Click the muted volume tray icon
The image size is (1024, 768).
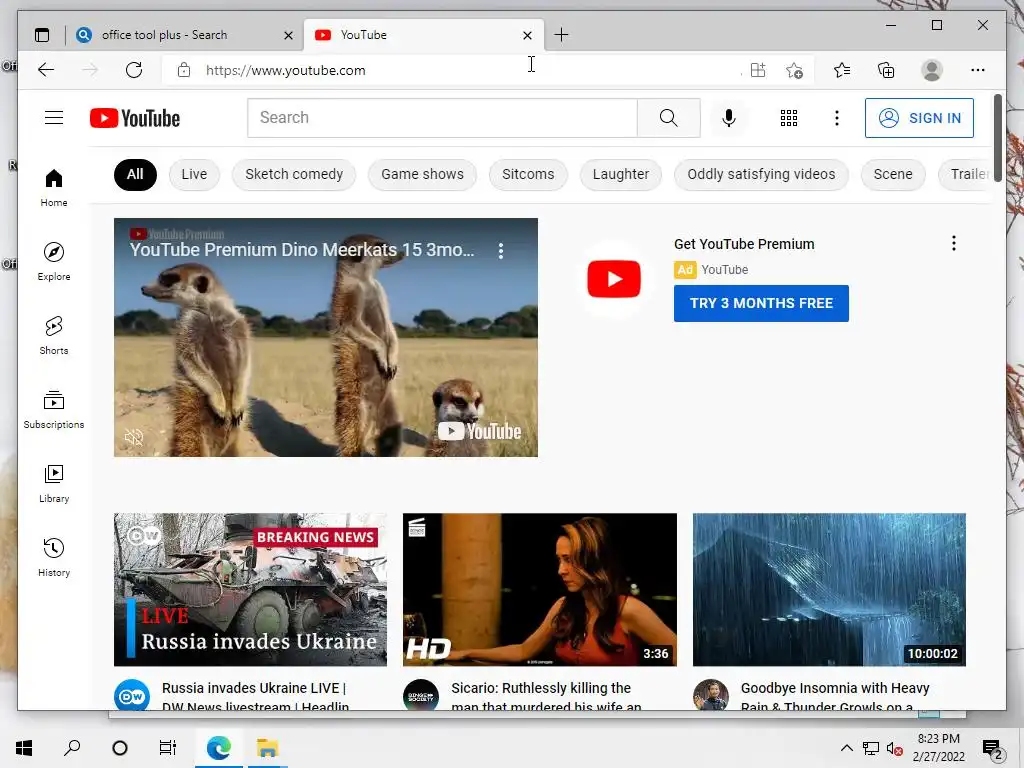(x=894, y=748)
